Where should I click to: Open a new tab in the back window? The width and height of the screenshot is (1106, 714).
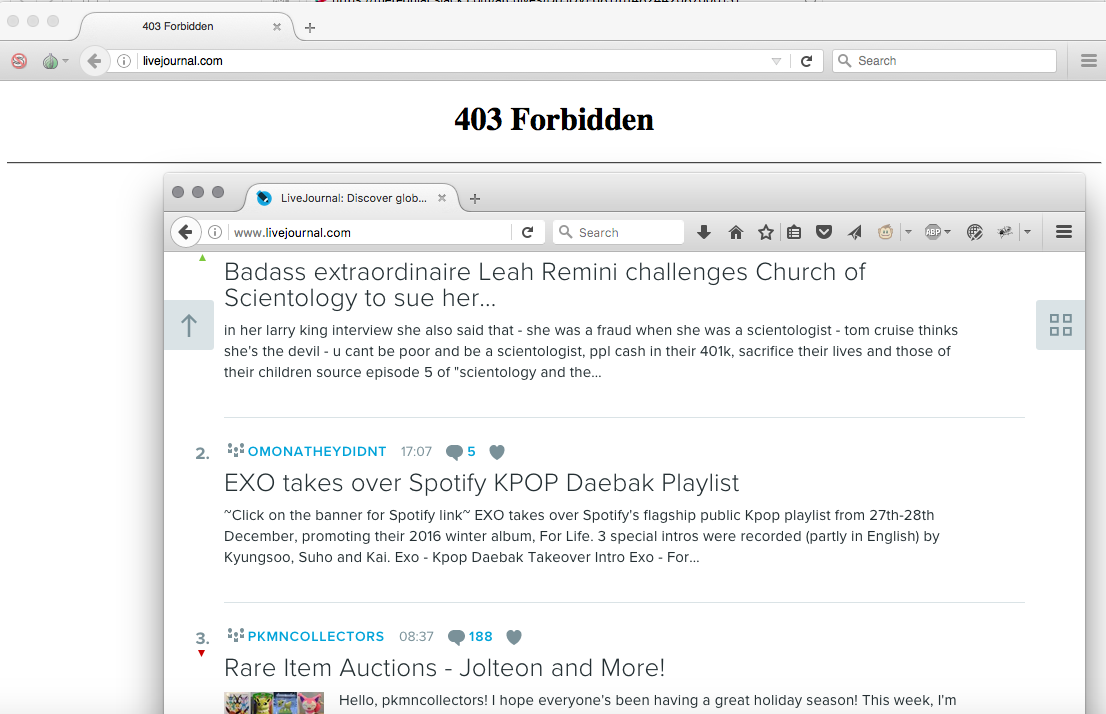(x=310, y=28)
